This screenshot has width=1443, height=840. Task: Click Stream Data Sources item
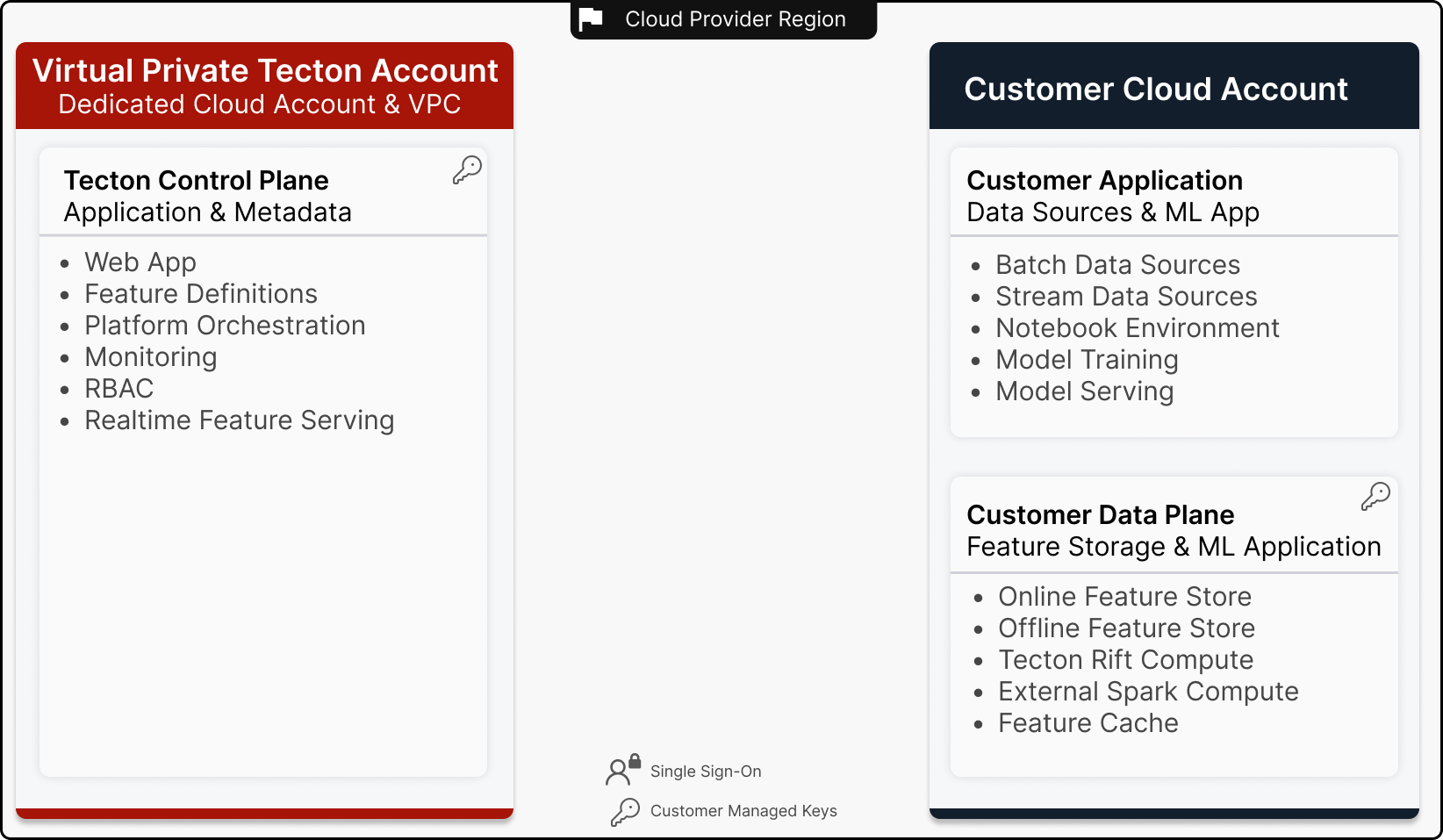pos(1127,297)
